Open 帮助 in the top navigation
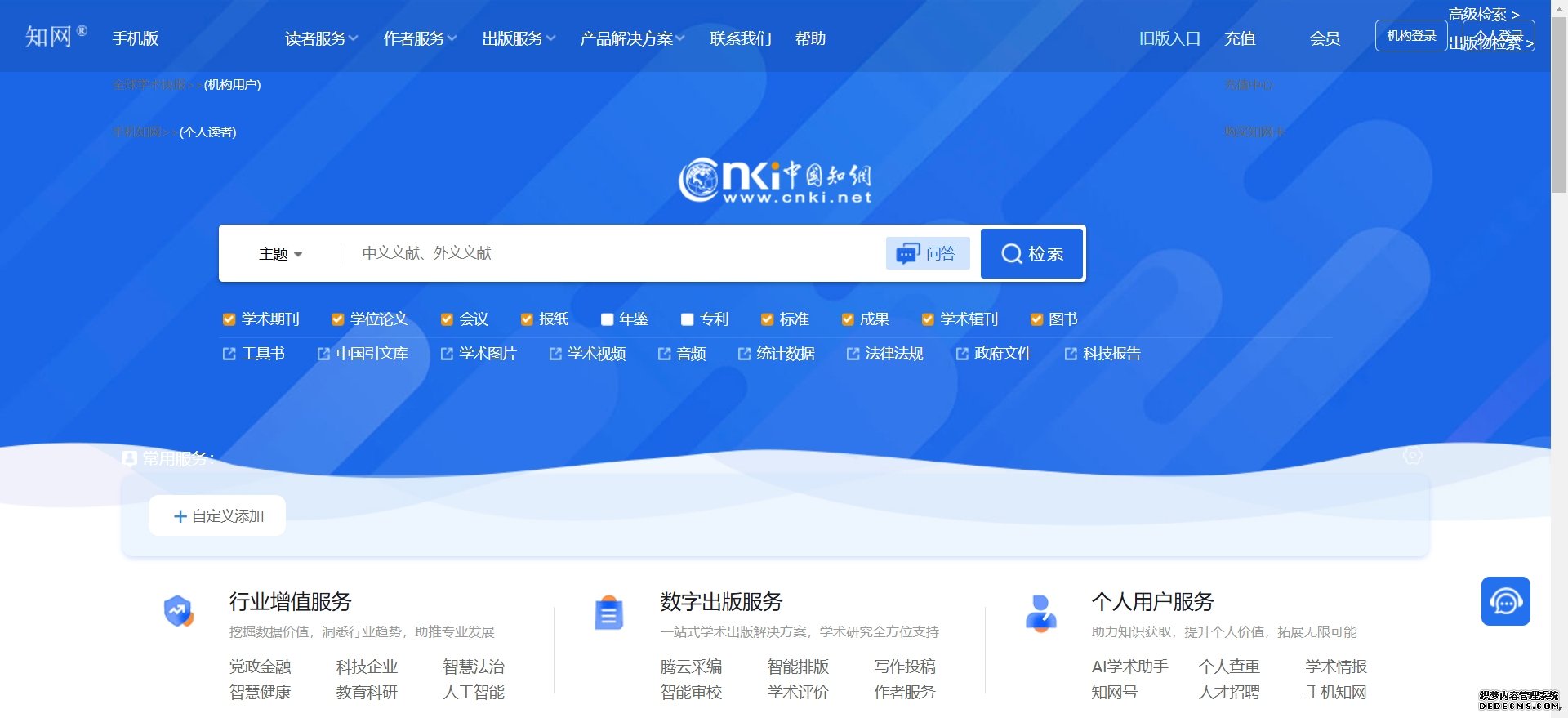This screenshot has height=718, width=1568. 810,38
